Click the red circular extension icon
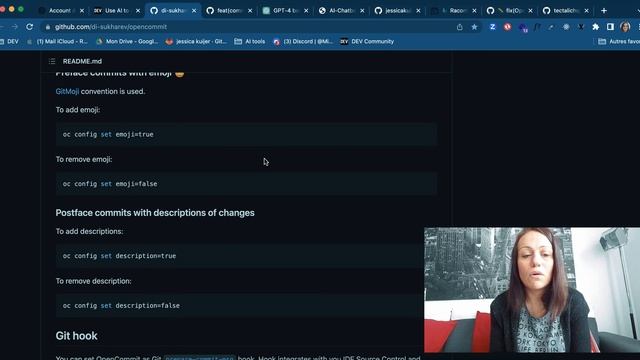 pos(507,27)
